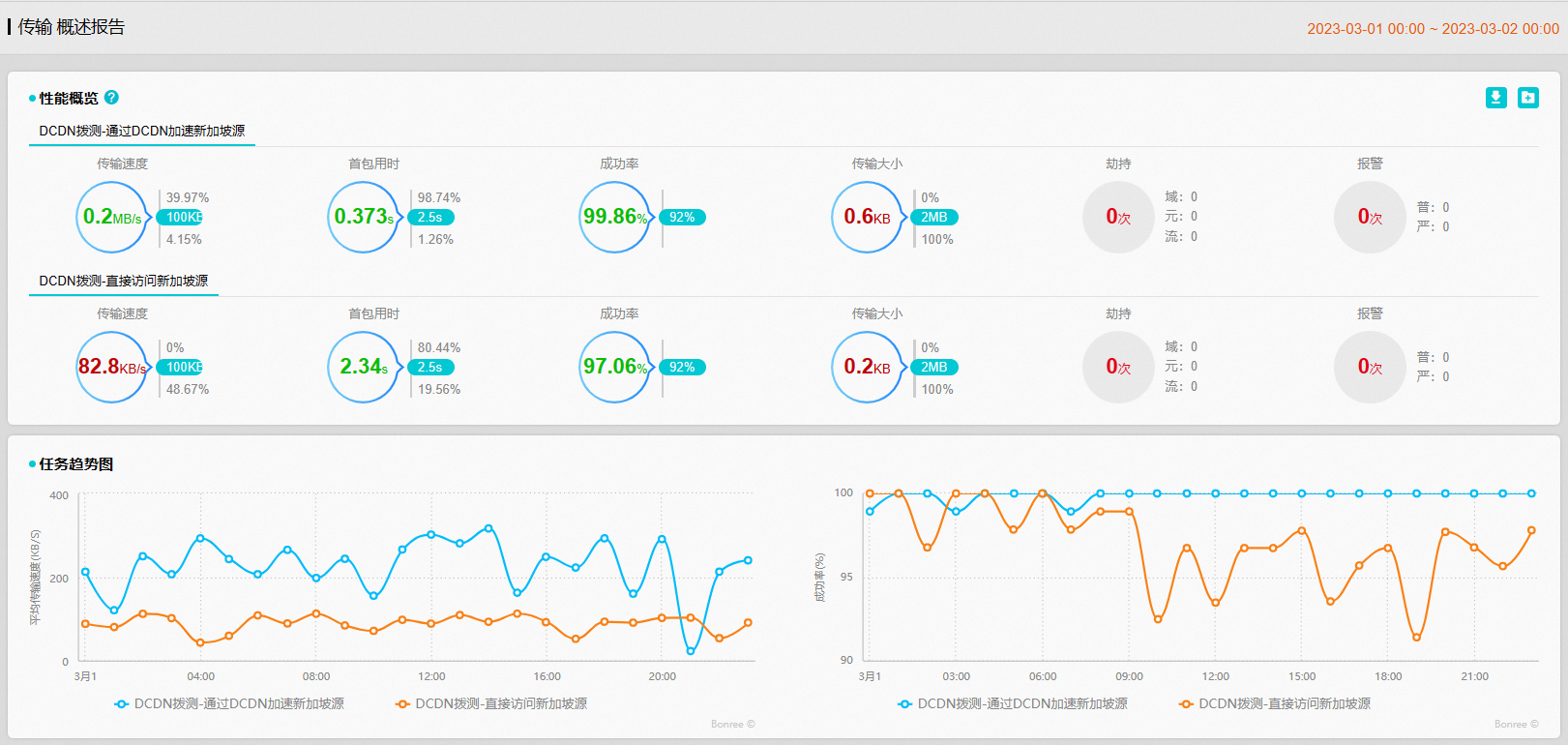Download the performance overview report
The image size is (1568, 745).
coord(1496,98)
